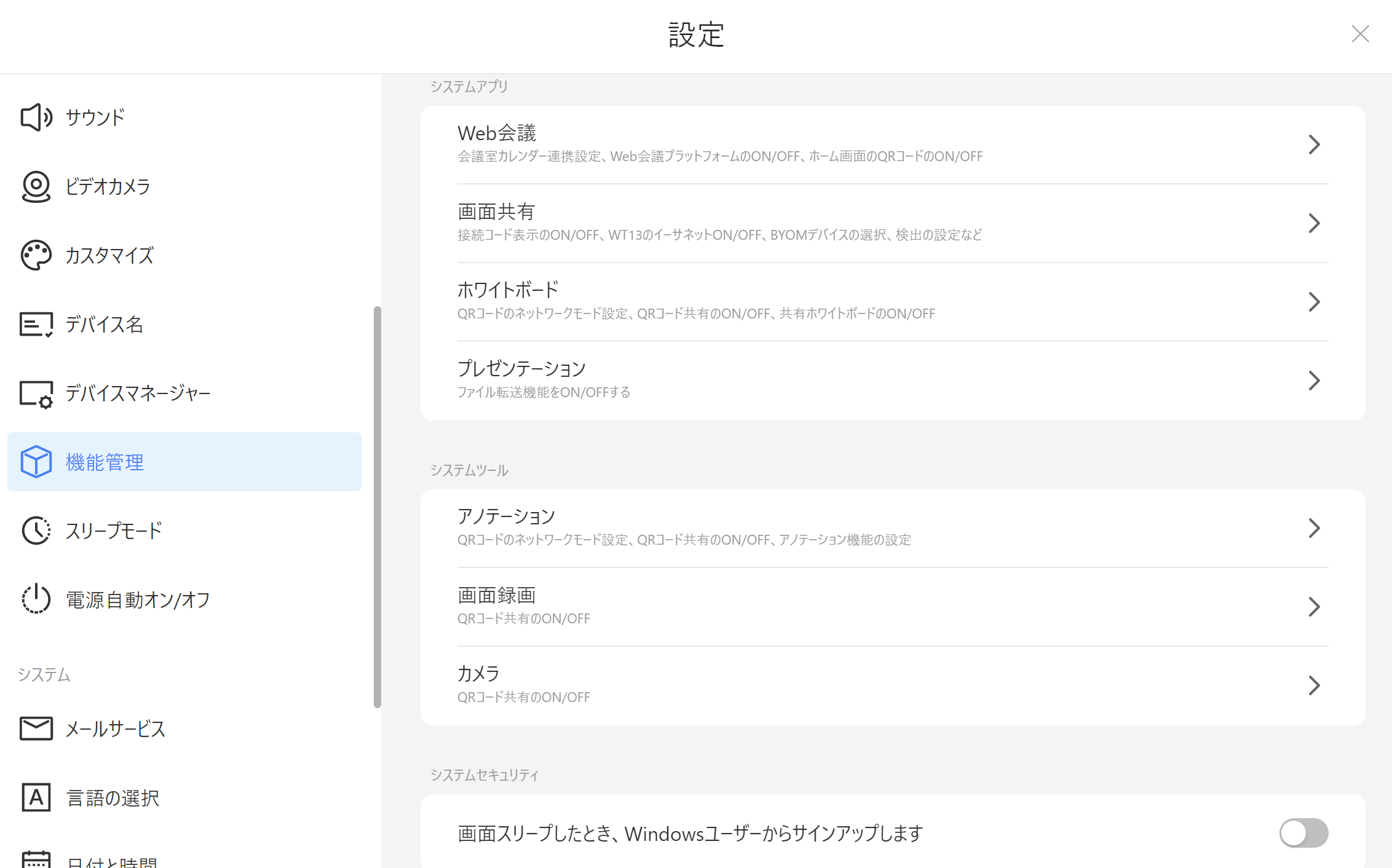Viewport: 1392px width, 868px height.
Task: Open the アノテーション chevron arrow
Action: click(1314, 528)
